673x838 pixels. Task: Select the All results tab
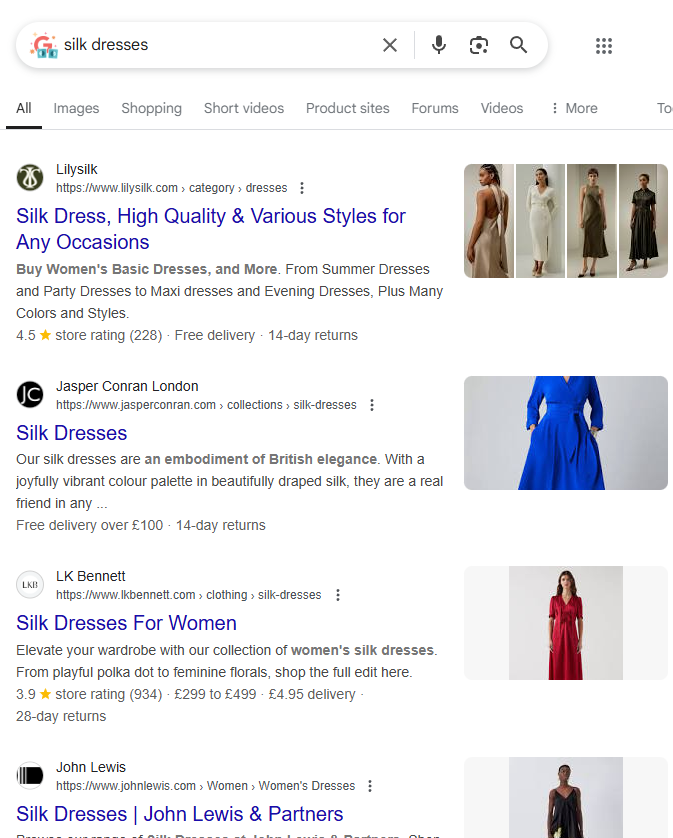(x=24, y=108)
